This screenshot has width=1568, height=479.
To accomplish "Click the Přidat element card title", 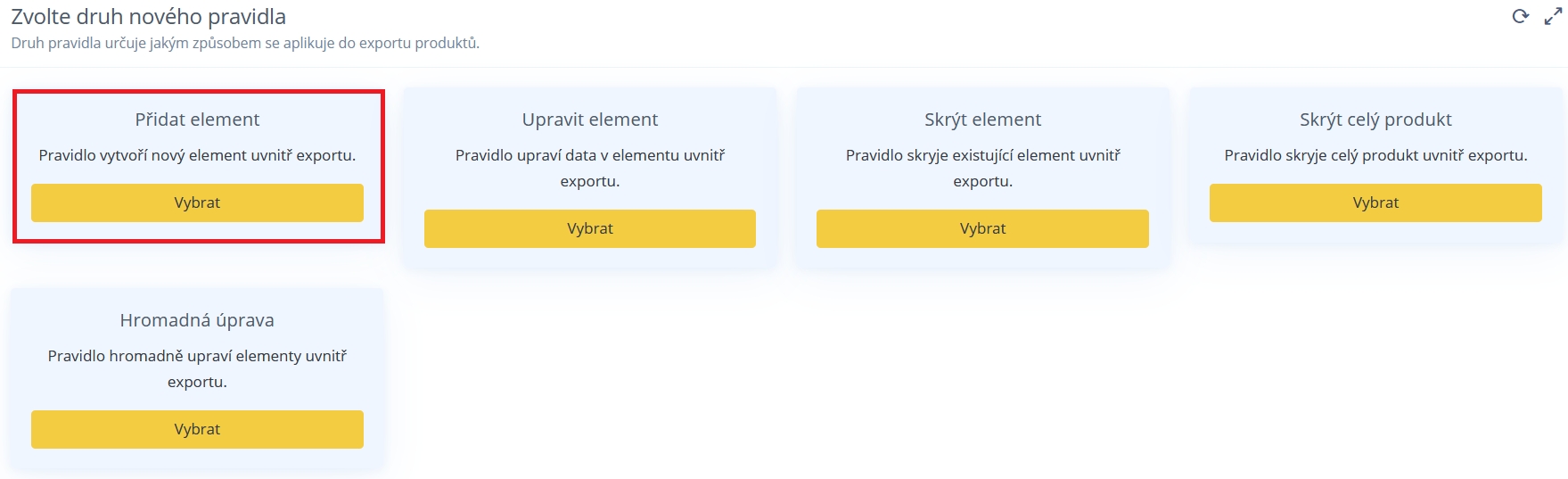I will coord(197,120).
